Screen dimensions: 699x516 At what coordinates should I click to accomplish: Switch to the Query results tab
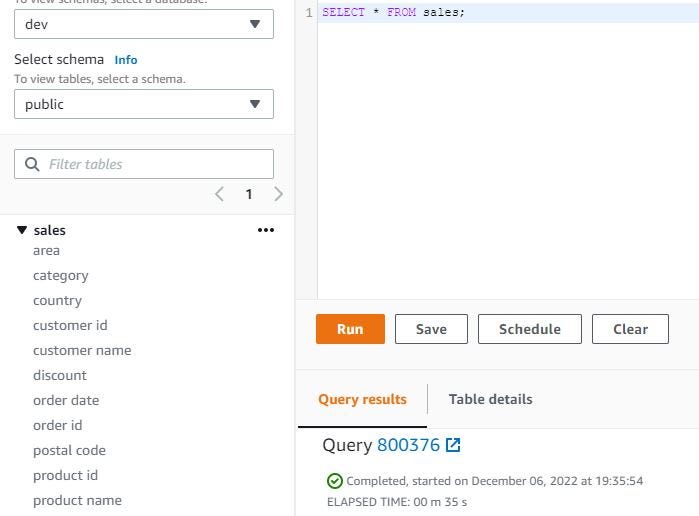pos(362,399)
